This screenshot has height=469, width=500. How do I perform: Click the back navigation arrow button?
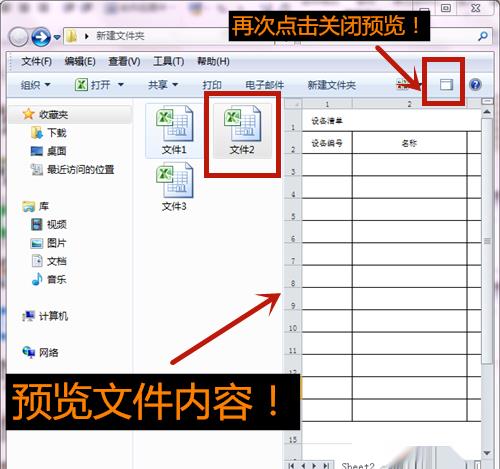(x=18, y=37)
